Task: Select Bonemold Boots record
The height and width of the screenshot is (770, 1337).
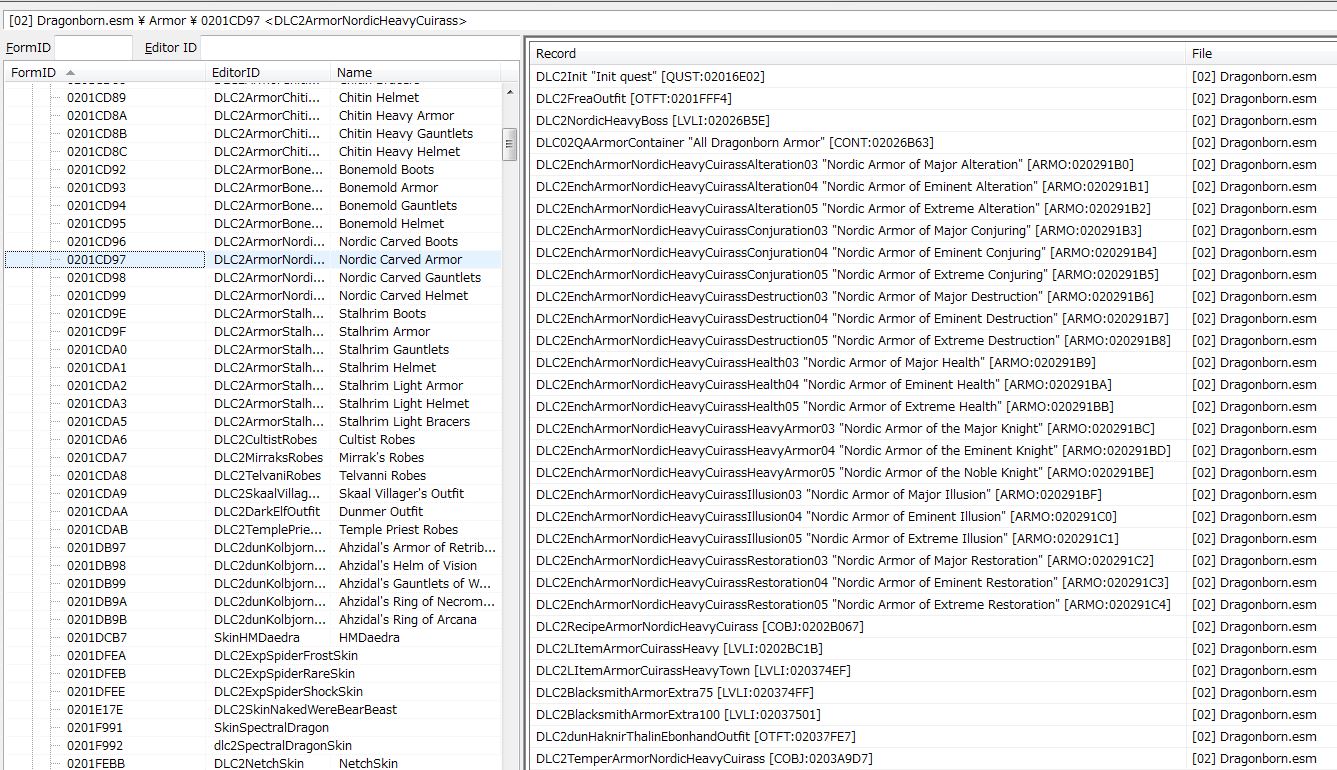Action: click(253, 170)
